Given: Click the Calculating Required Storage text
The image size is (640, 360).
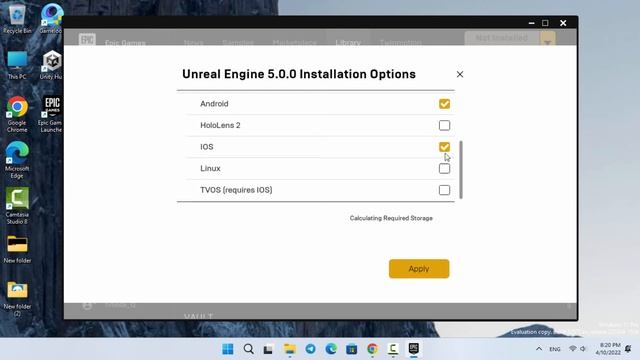Looking at the screenshot, I should click(x=391, y=218).
